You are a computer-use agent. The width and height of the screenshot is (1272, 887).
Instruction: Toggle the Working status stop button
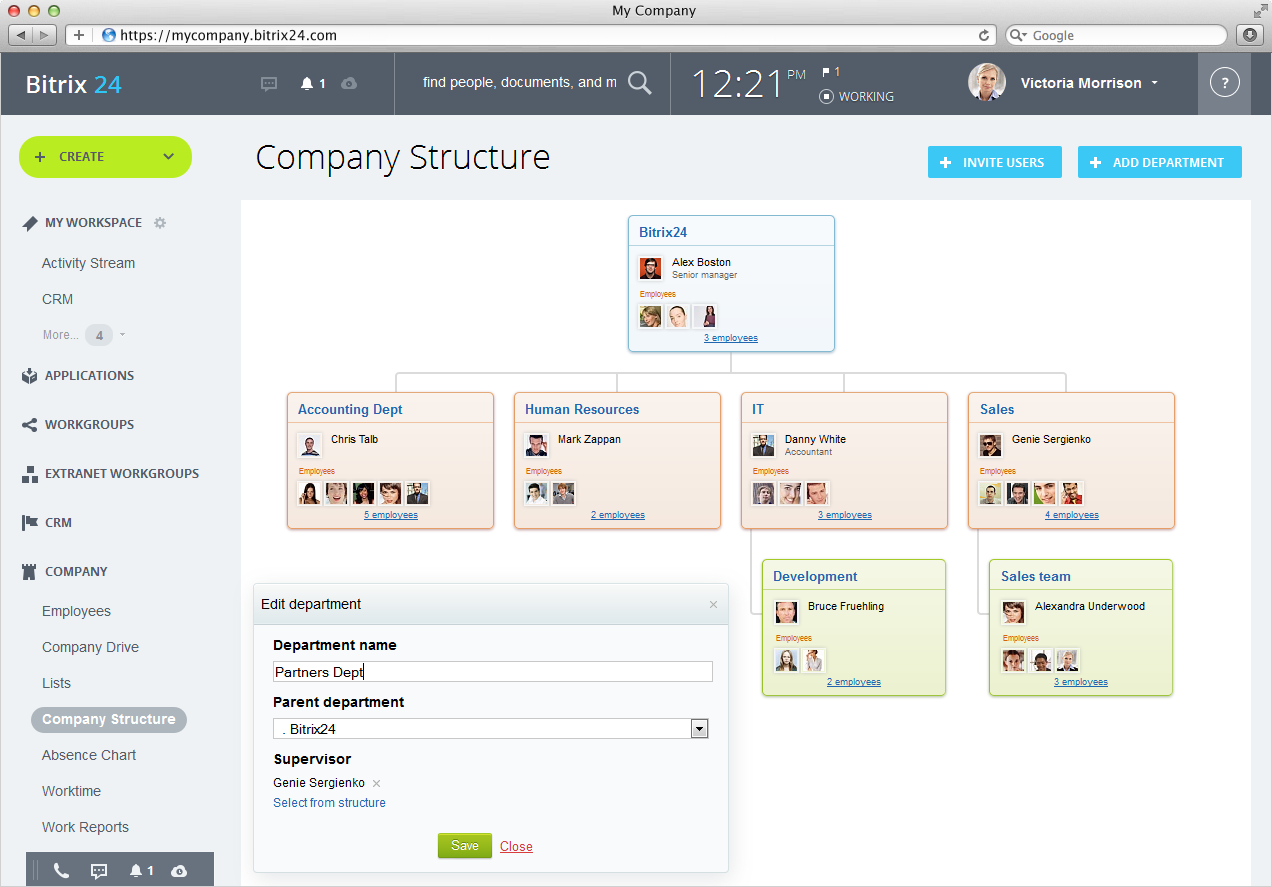coord(826,97)
